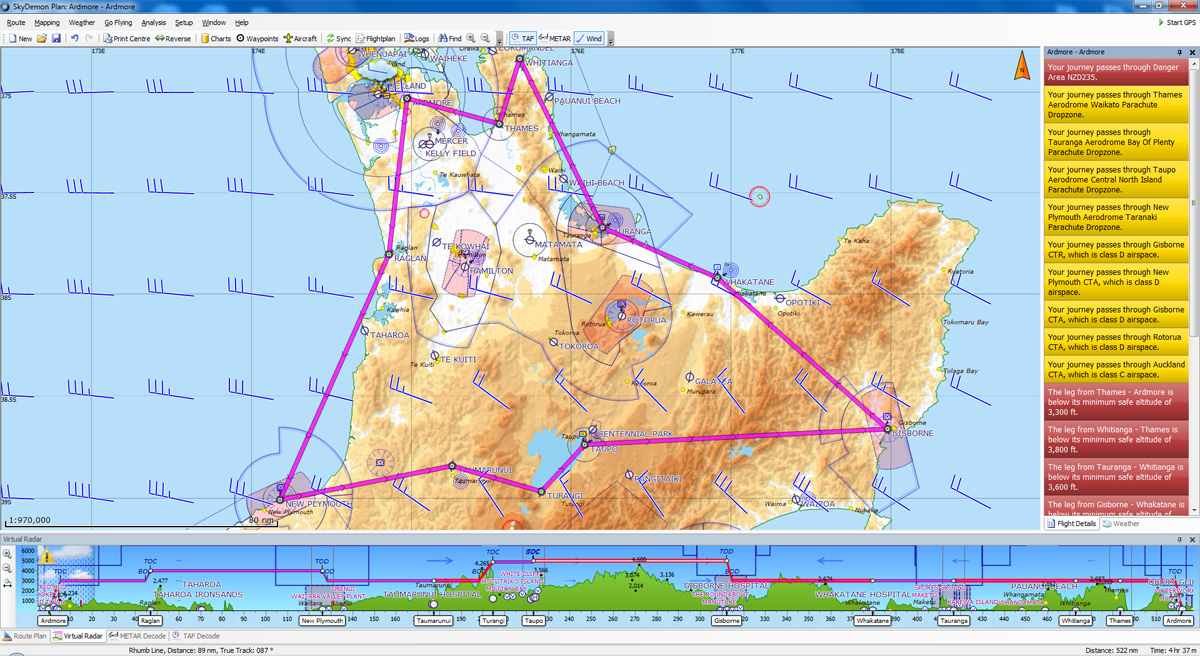Screen dimensions: 1200x656
Task: Click the Raglan waypoint label in profile
Action: click(x=151, y=621)
